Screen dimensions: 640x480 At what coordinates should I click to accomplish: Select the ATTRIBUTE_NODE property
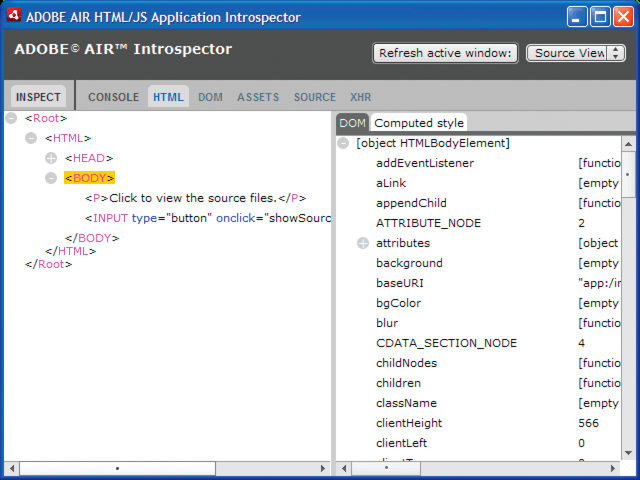coord(429,223)
